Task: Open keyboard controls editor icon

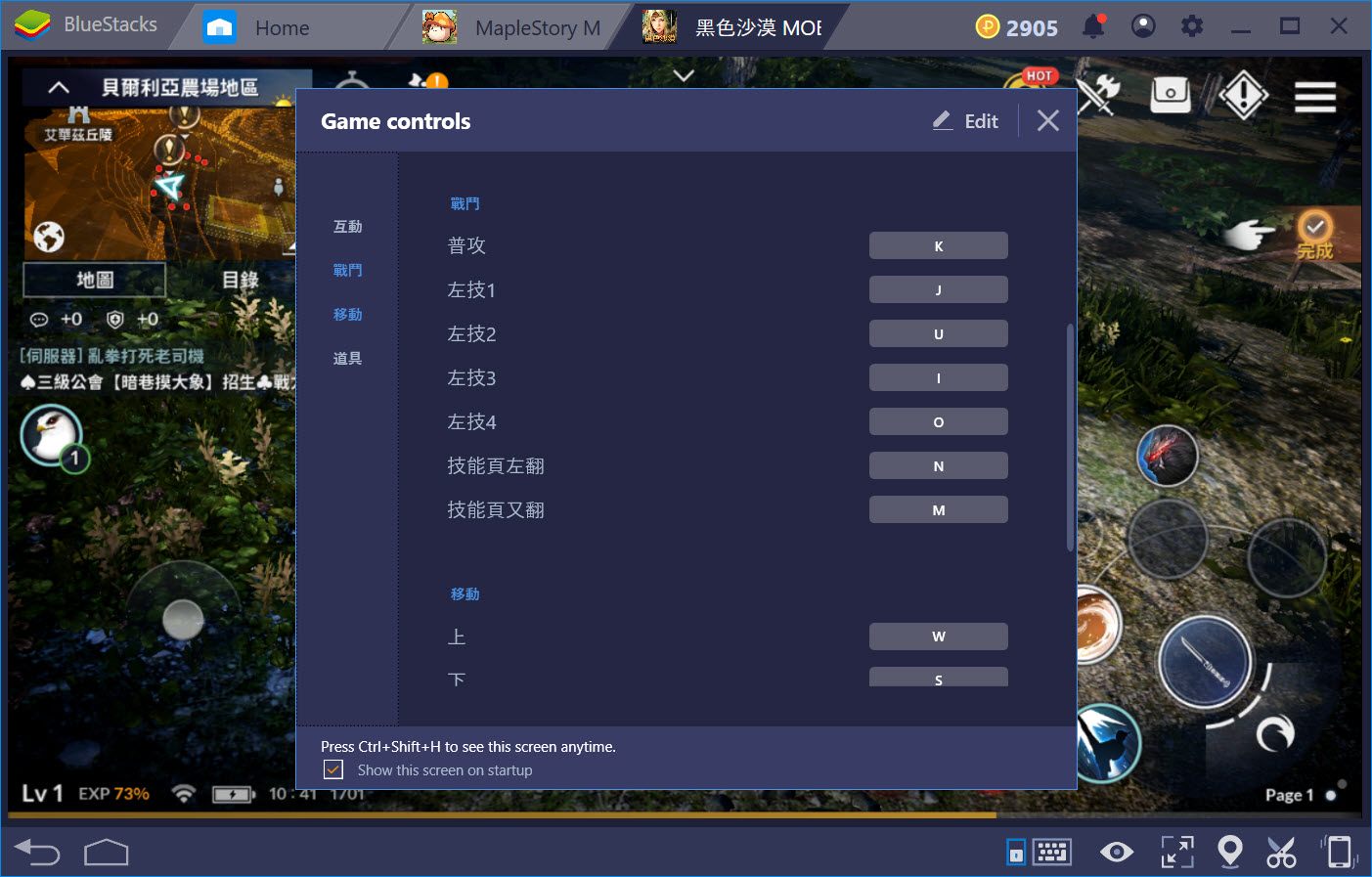Action: pos(1052,853)
